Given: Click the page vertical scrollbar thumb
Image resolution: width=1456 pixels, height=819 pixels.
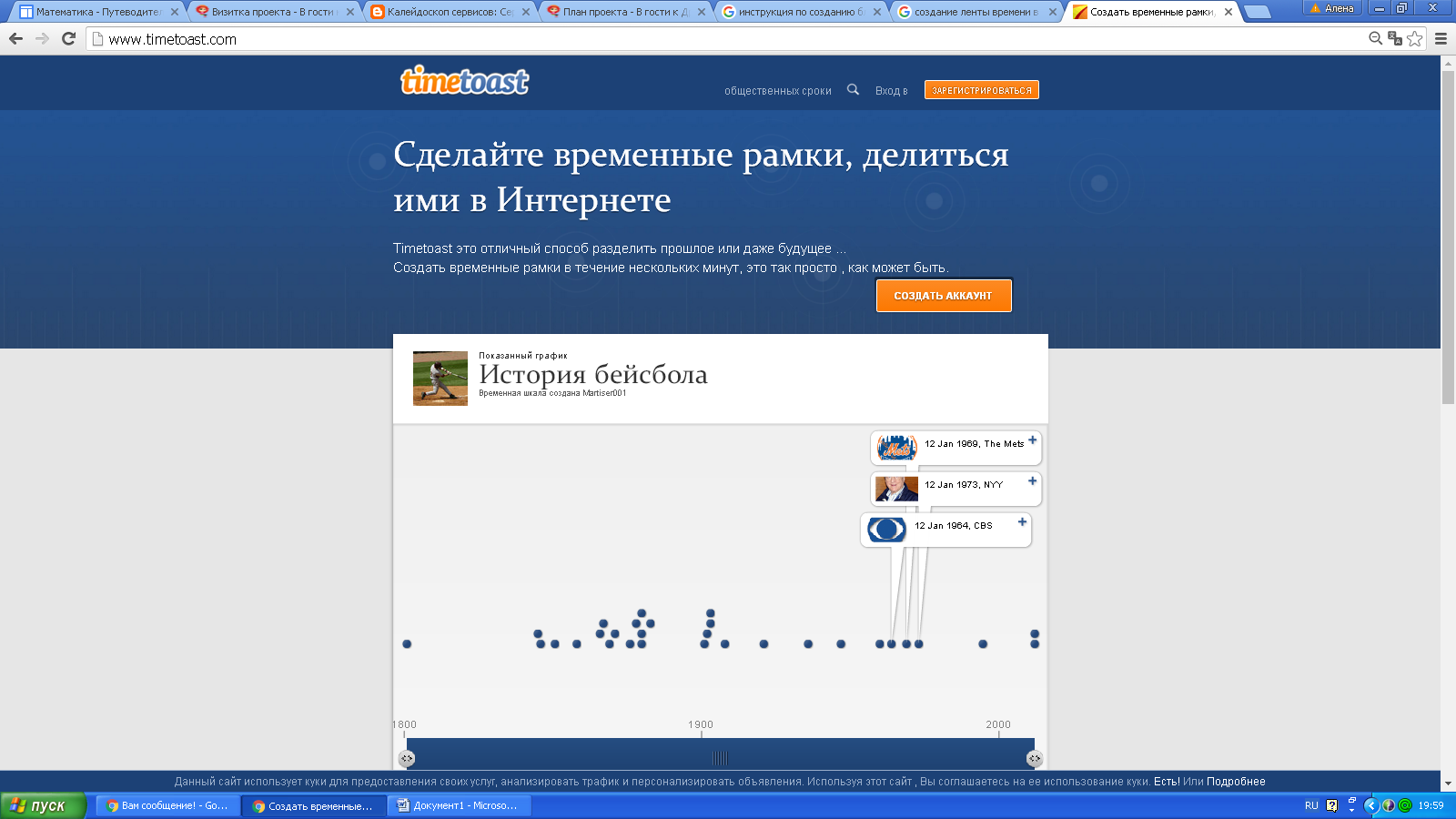Looking at the screenshot, I should point(1448,237).
